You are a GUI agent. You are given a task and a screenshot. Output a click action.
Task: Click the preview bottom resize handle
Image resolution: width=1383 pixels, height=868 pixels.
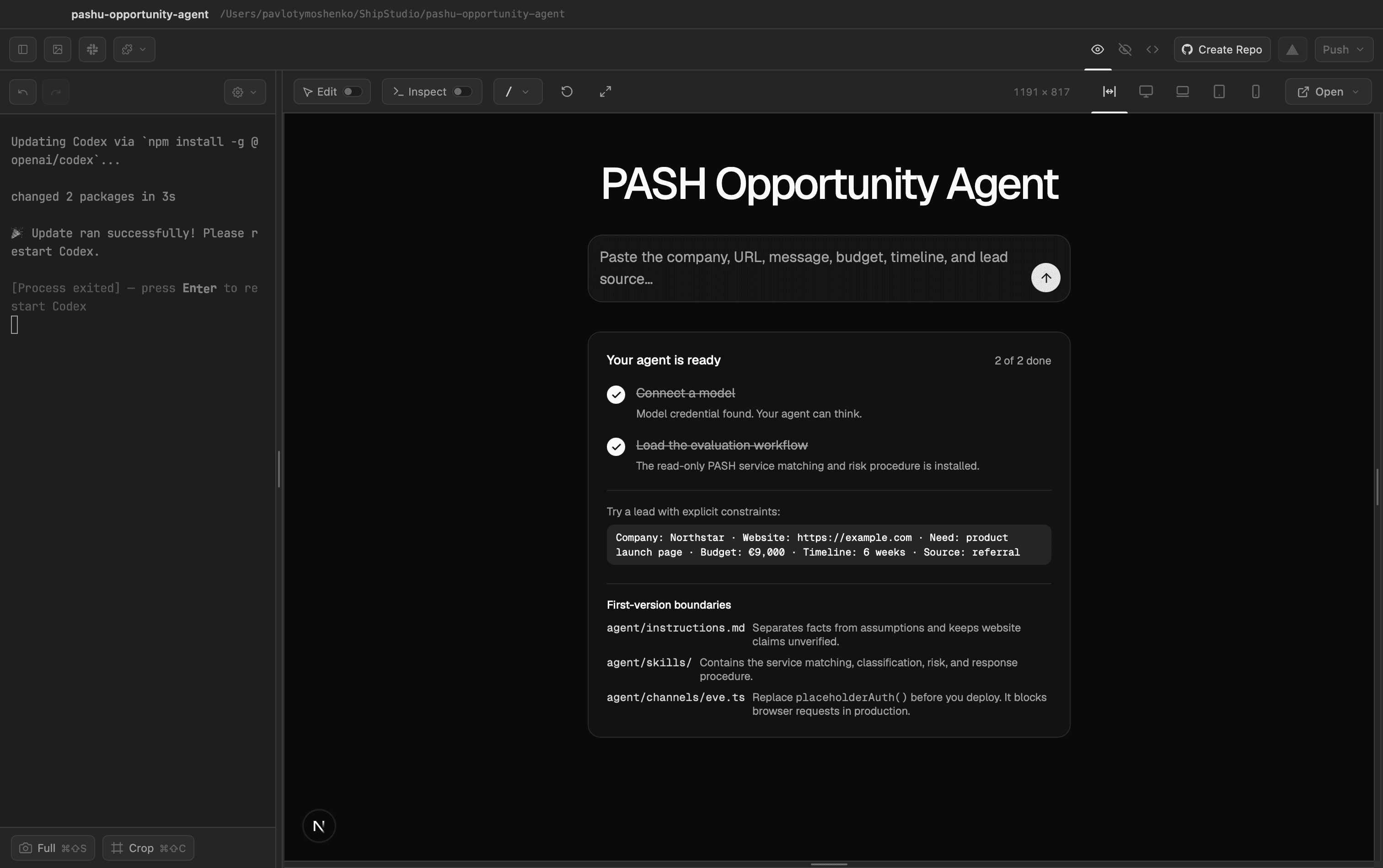click(x=829, y=864)
